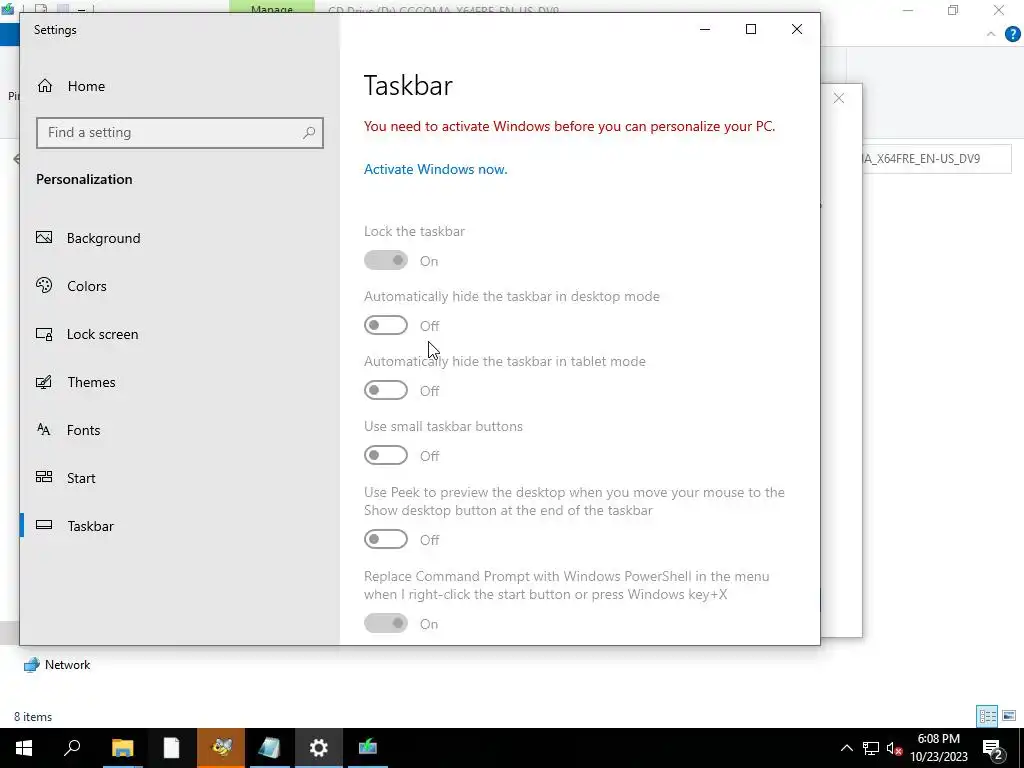
Task: Maximize the Settings window
Action: (751, 29)
